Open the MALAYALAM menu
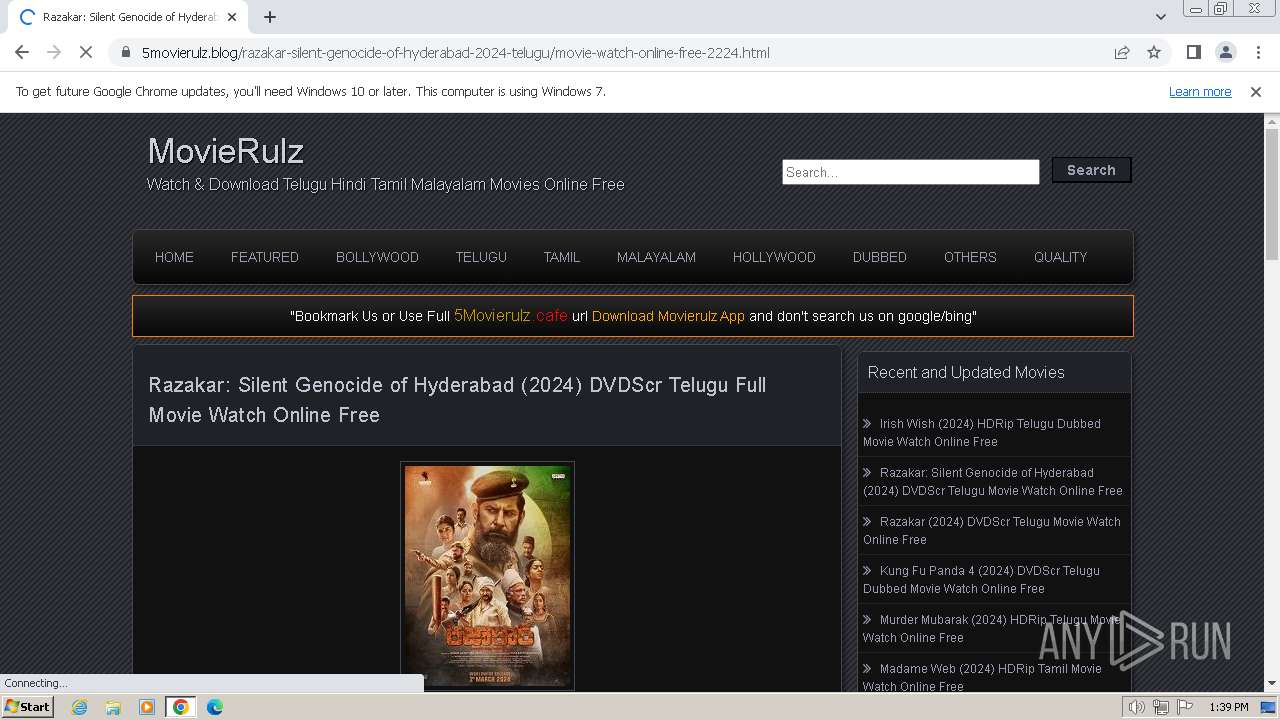 pos(656,257)
